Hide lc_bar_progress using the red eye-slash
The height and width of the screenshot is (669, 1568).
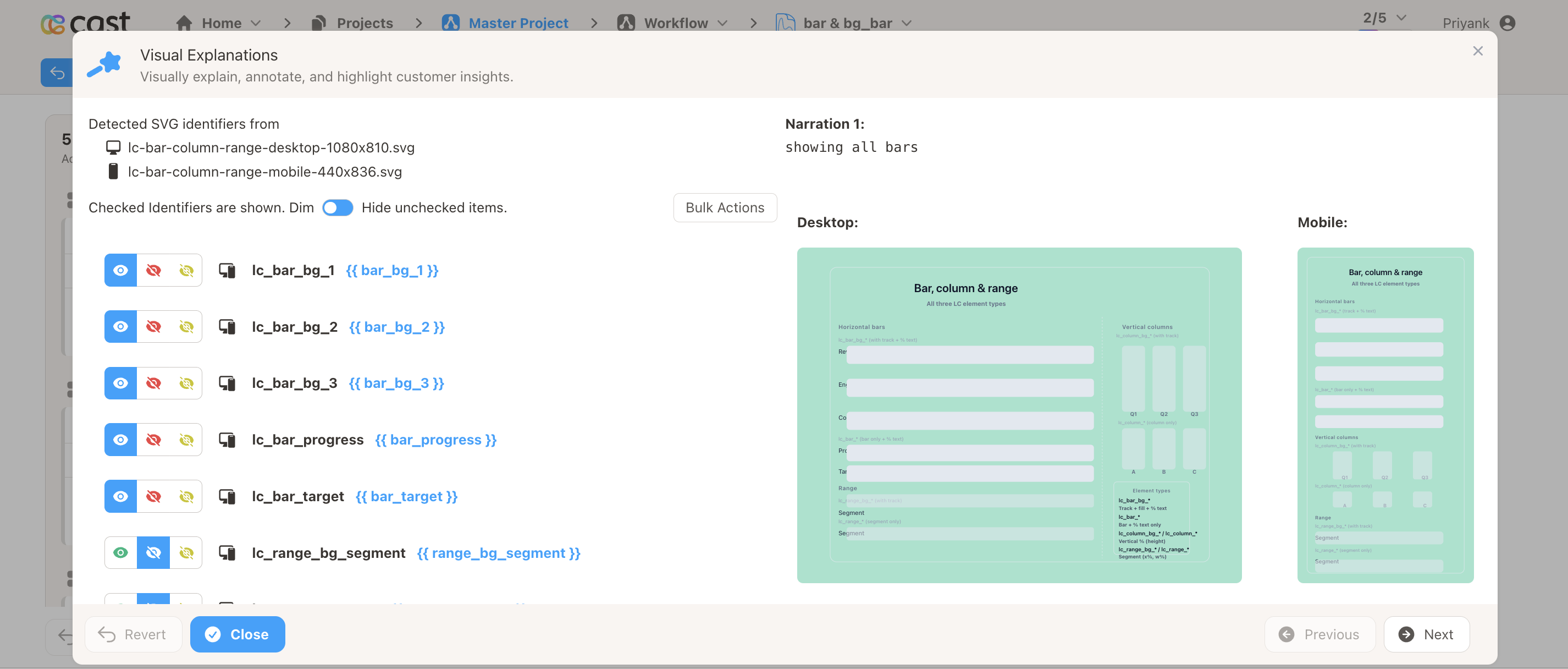tap(153, 439)
